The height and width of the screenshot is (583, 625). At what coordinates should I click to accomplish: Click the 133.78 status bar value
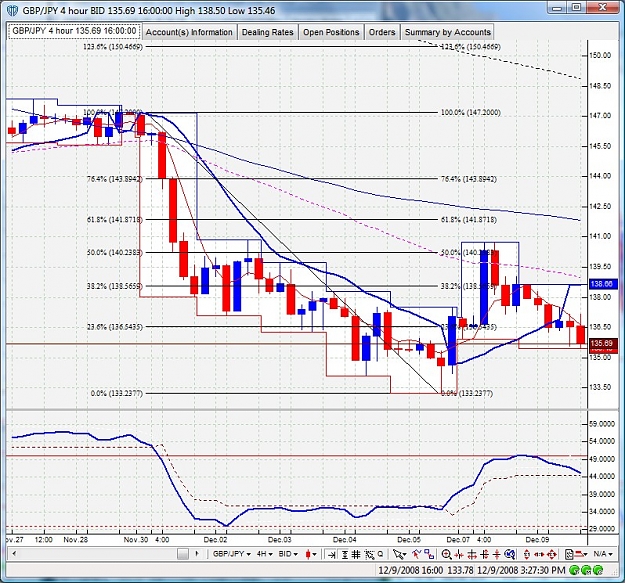(460, 571)
